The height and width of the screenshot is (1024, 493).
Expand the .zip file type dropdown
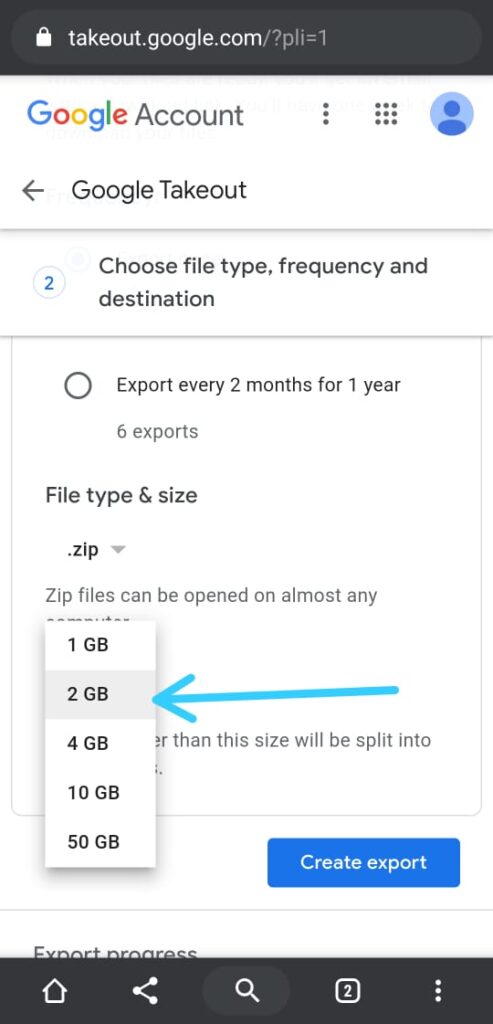(x=95, y=550)
